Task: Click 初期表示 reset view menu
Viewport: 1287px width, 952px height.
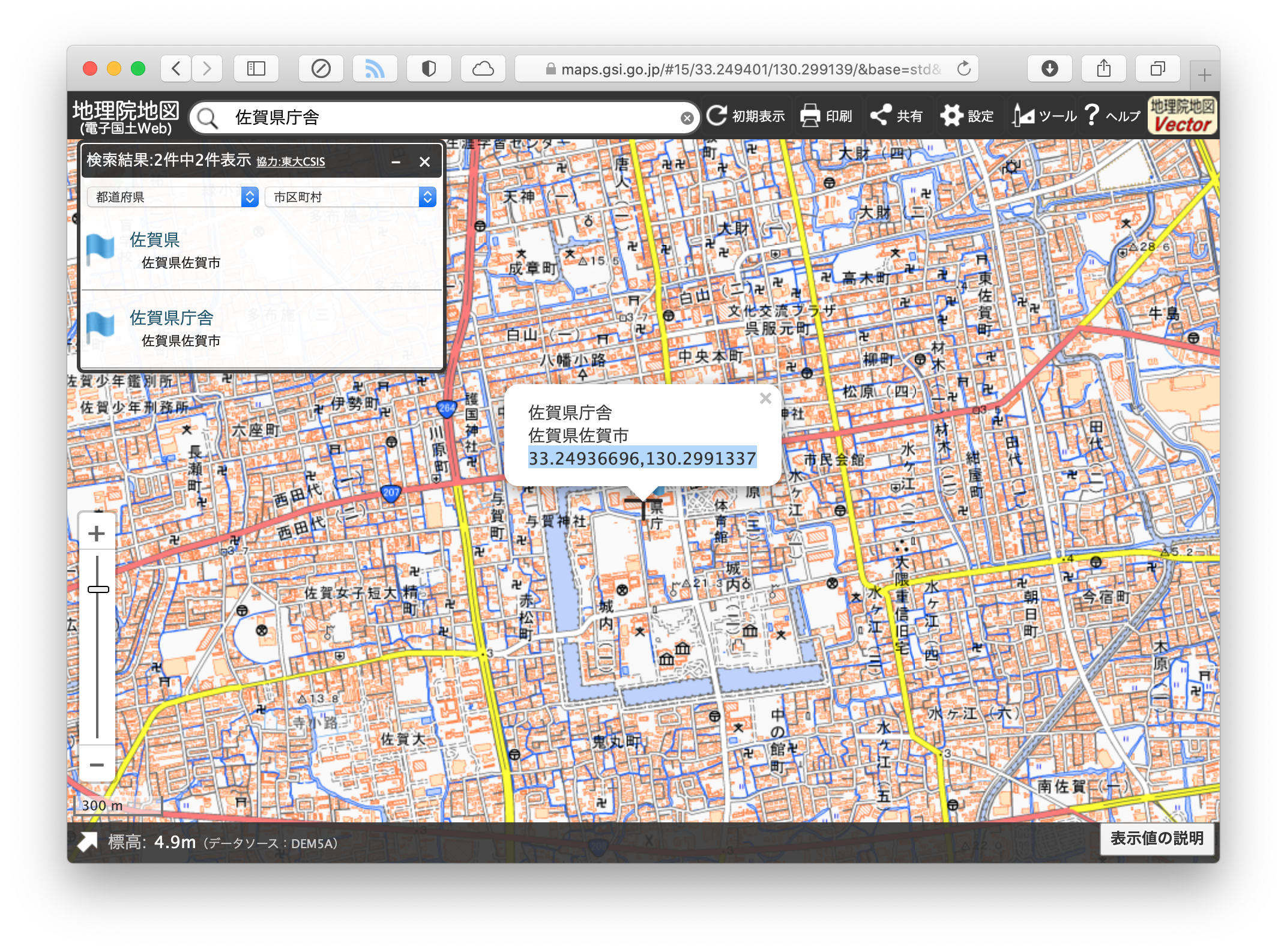Action: point(746,116)
